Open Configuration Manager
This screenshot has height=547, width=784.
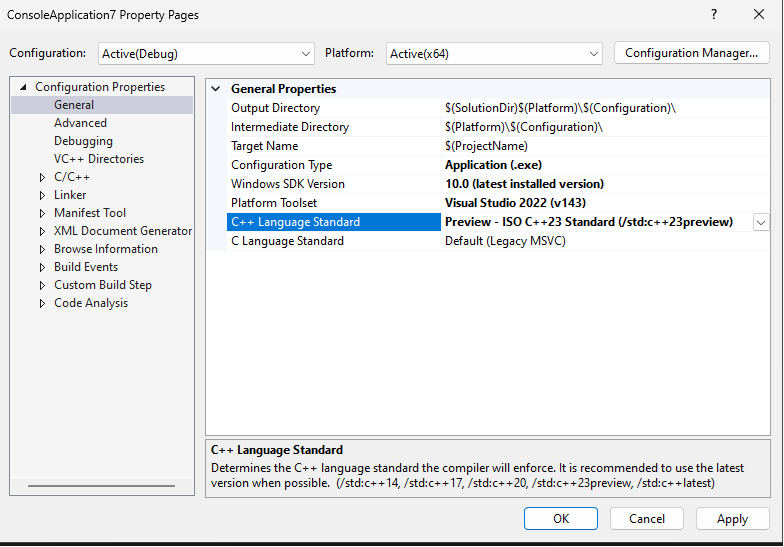coord(692,53)
